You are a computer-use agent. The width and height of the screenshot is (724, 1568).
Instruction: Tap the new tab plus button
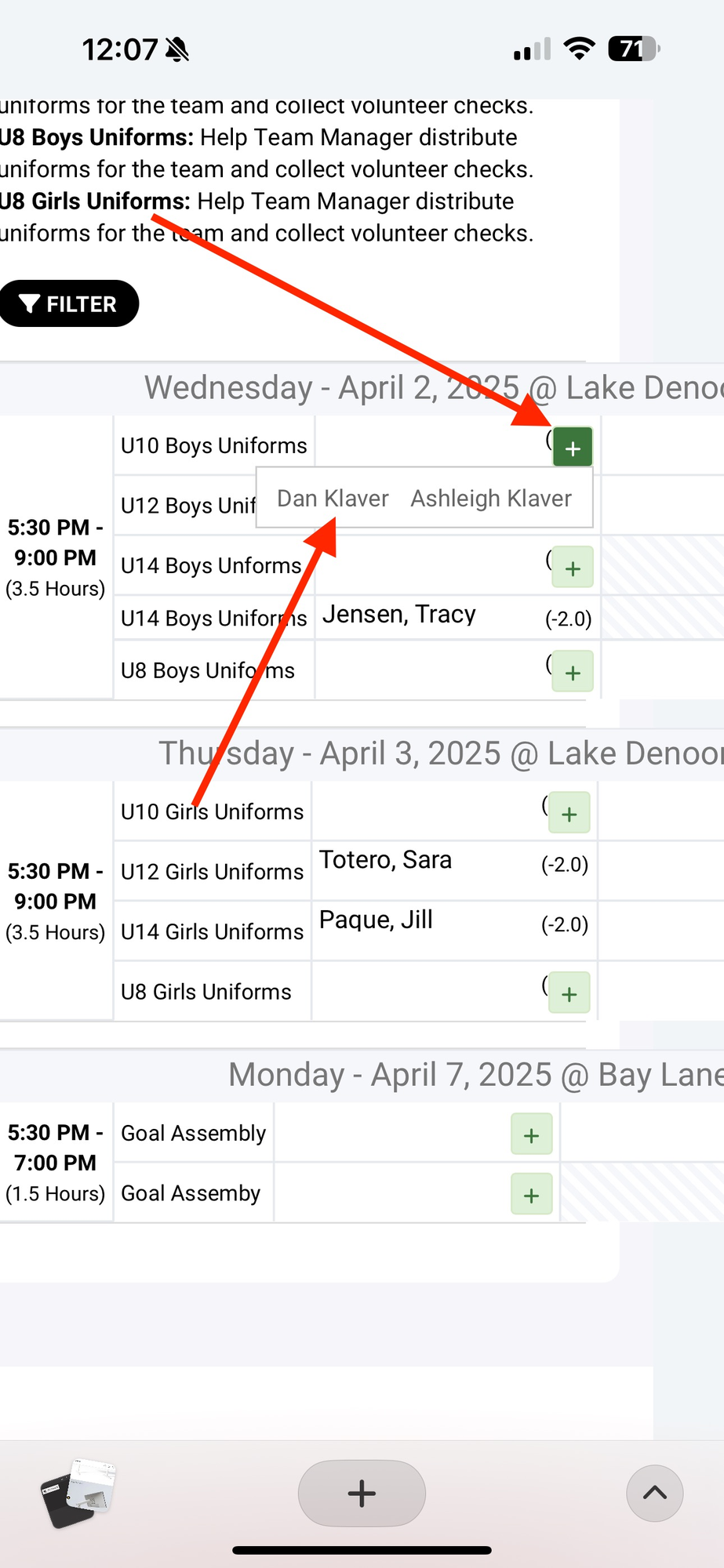point(362,1493)
